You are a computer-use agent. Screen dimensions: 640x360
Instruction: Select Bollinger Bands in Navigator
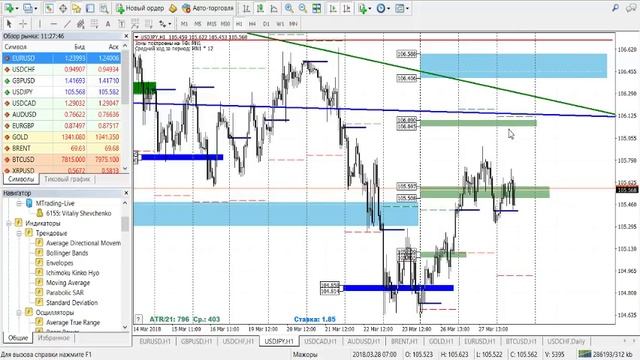pyautogui.click(x=67, y=253)
